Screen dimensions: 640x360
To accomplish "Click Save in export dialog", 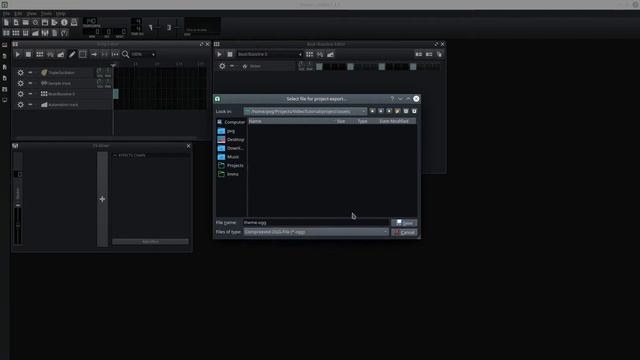I will (x=404, y=223).
